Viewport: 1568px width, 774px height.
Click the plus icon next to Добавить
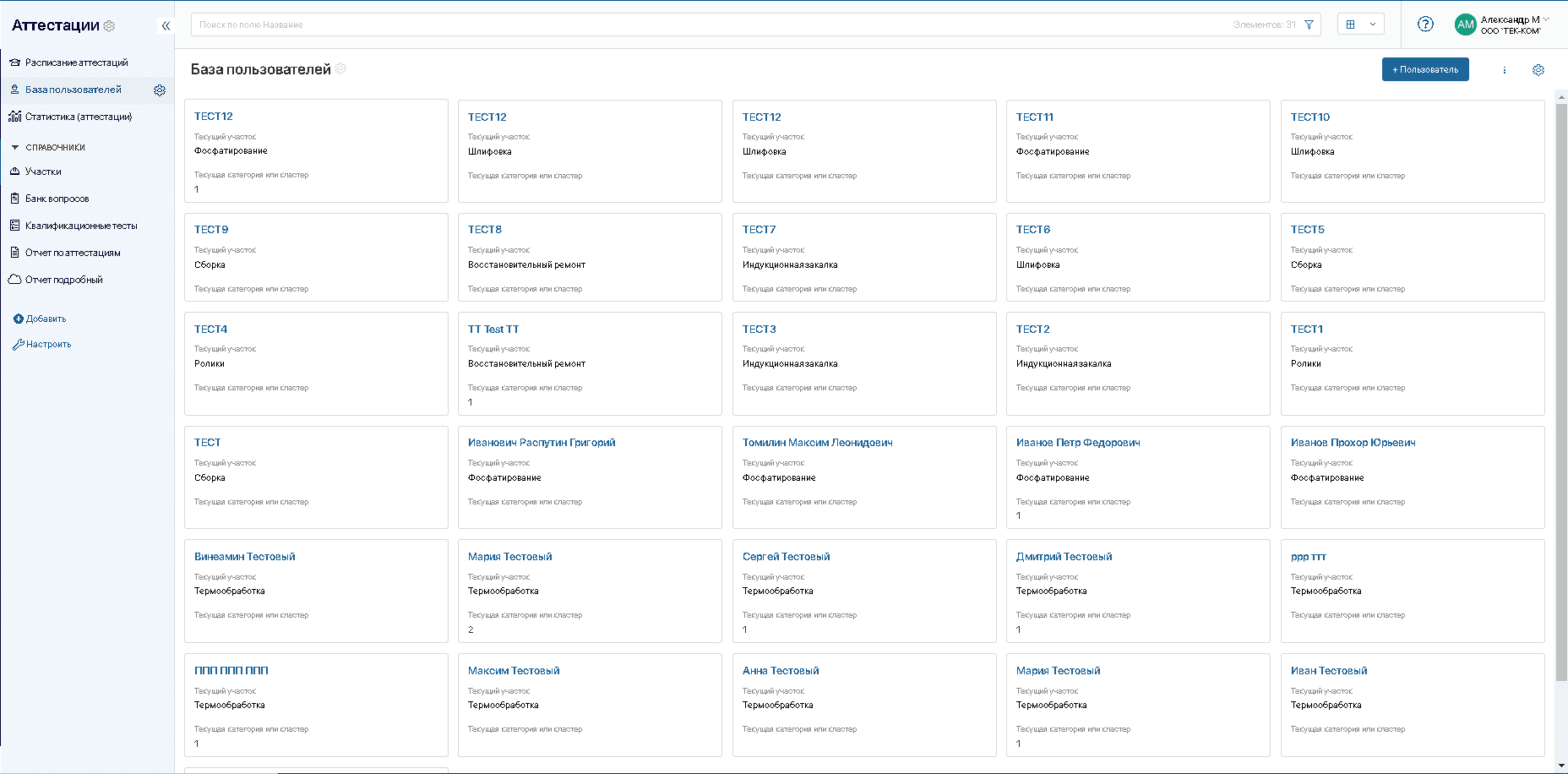click(x=18, y=319)
